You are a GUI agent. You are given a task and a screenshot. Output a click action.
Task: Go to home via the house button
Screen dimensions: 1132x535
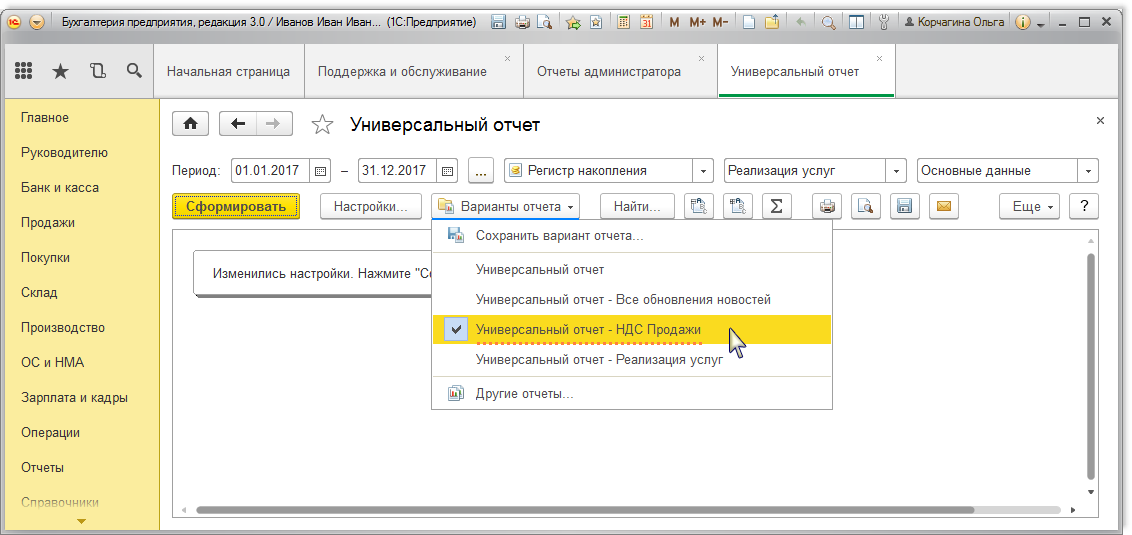click(x=191, y=124)
